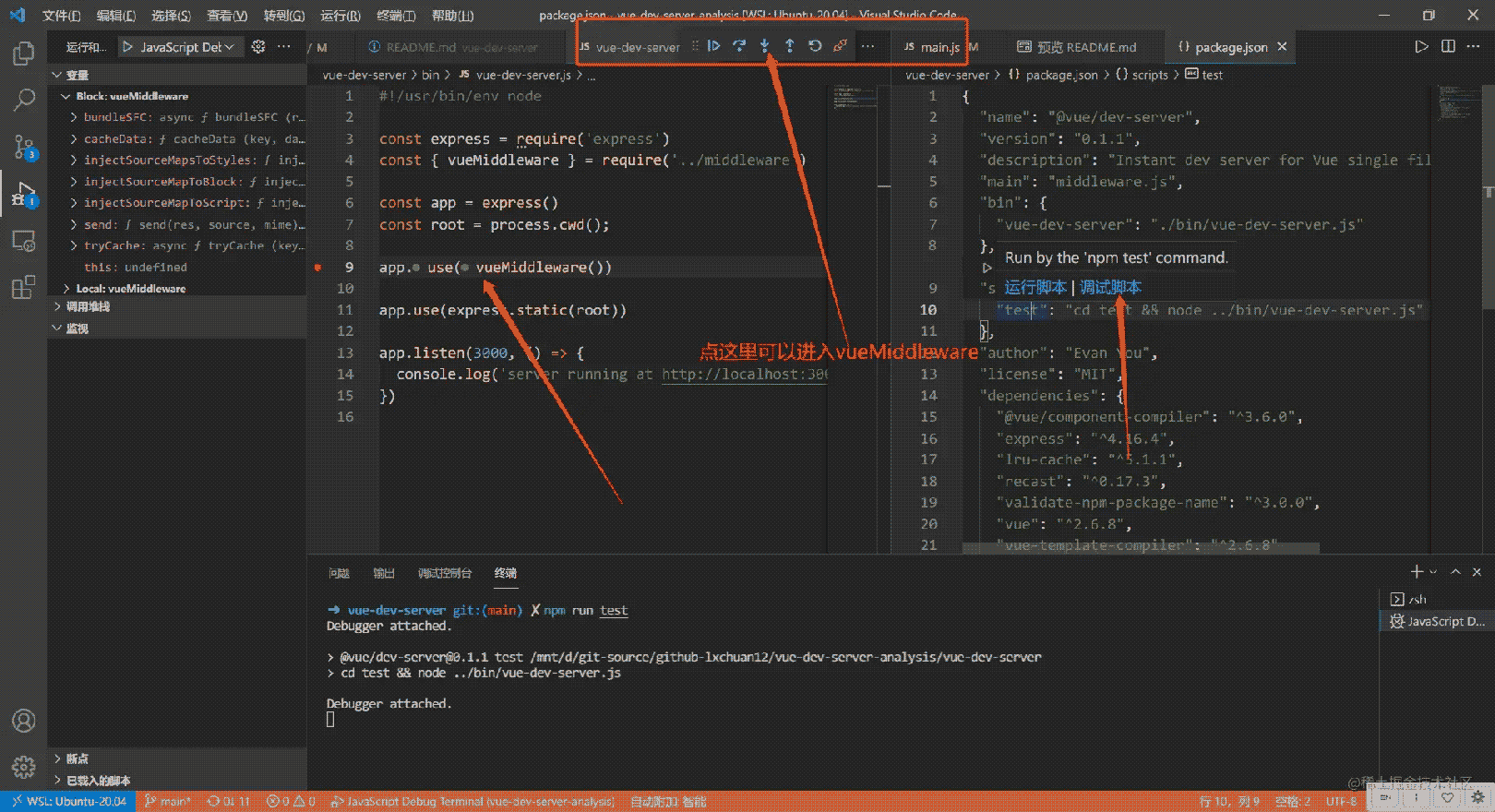Switch to the main.js tab

[x=932, y=47]
